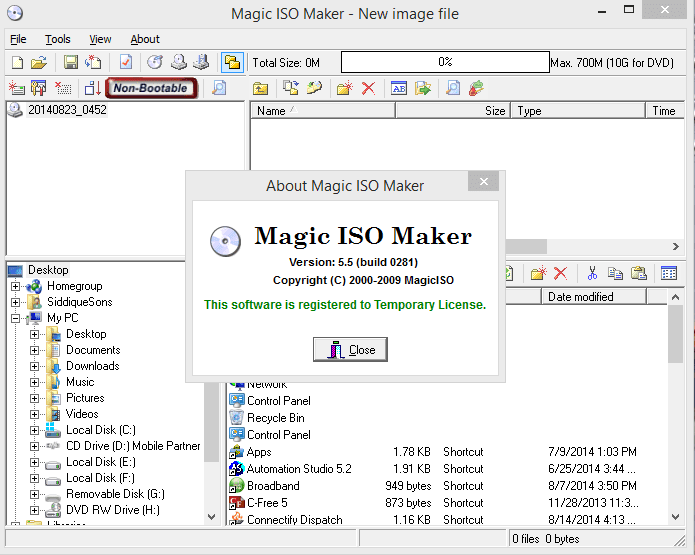Open the File menu

18,39
